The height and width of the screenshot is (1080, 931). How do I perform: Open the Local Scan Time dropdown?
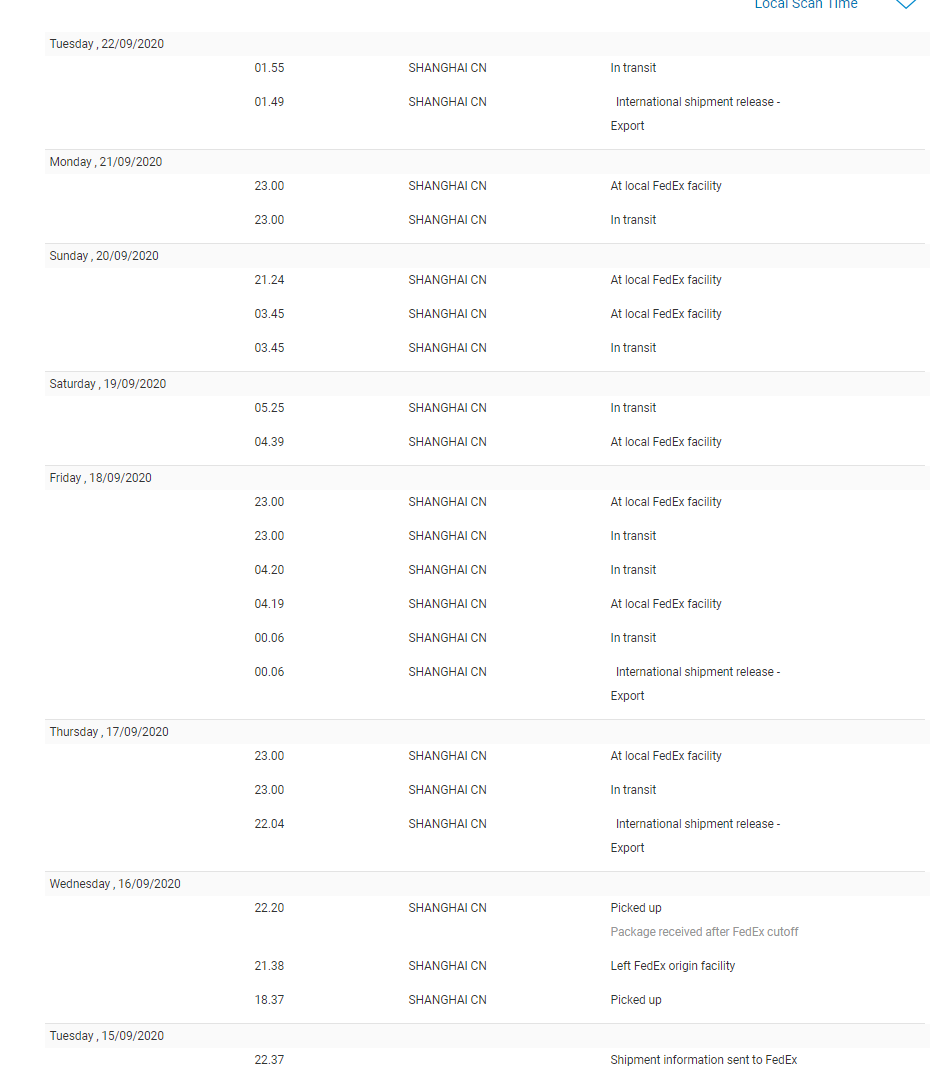click(x=806, y=5)
